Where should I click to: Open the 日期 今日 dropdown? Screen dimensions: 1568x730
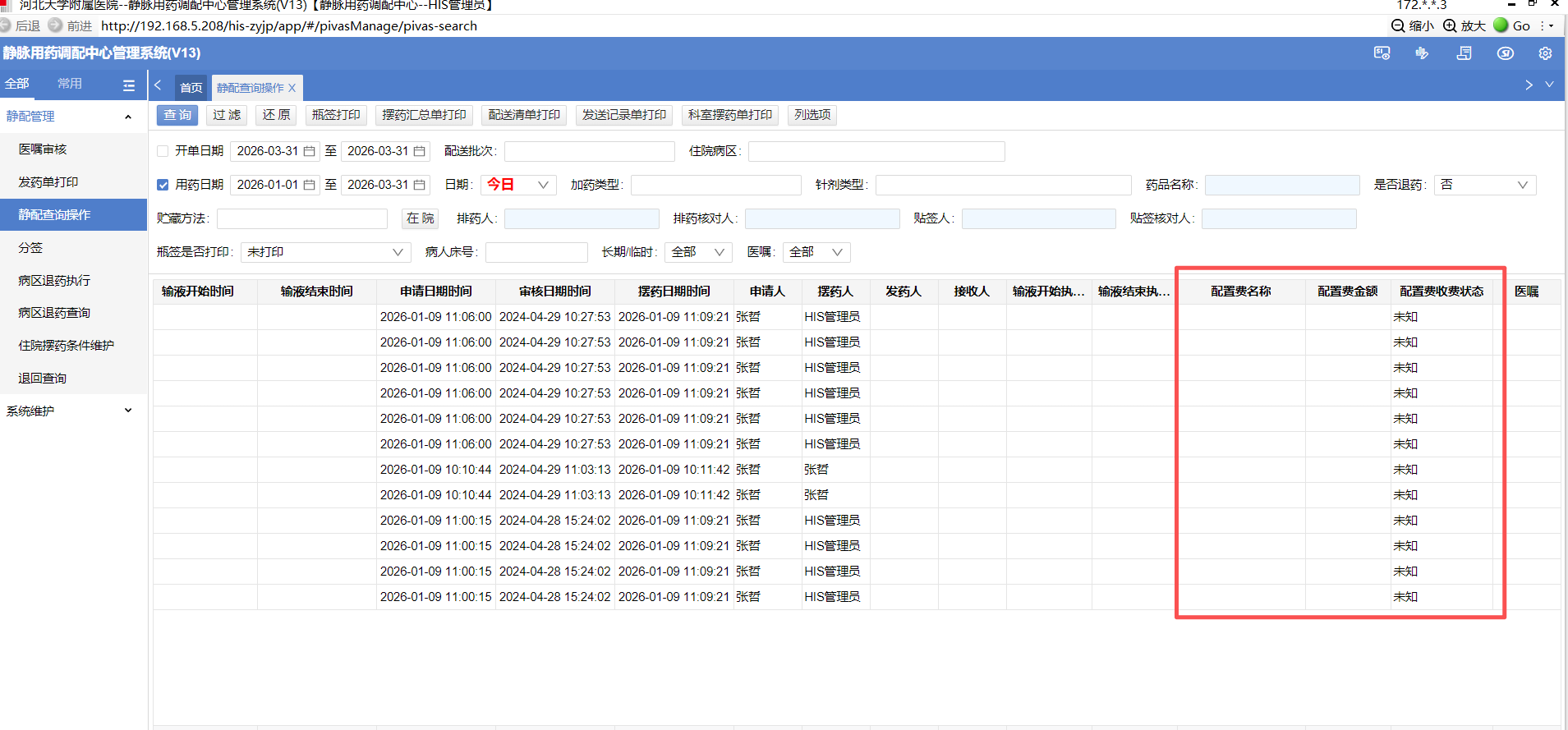[x=518, y=185]
